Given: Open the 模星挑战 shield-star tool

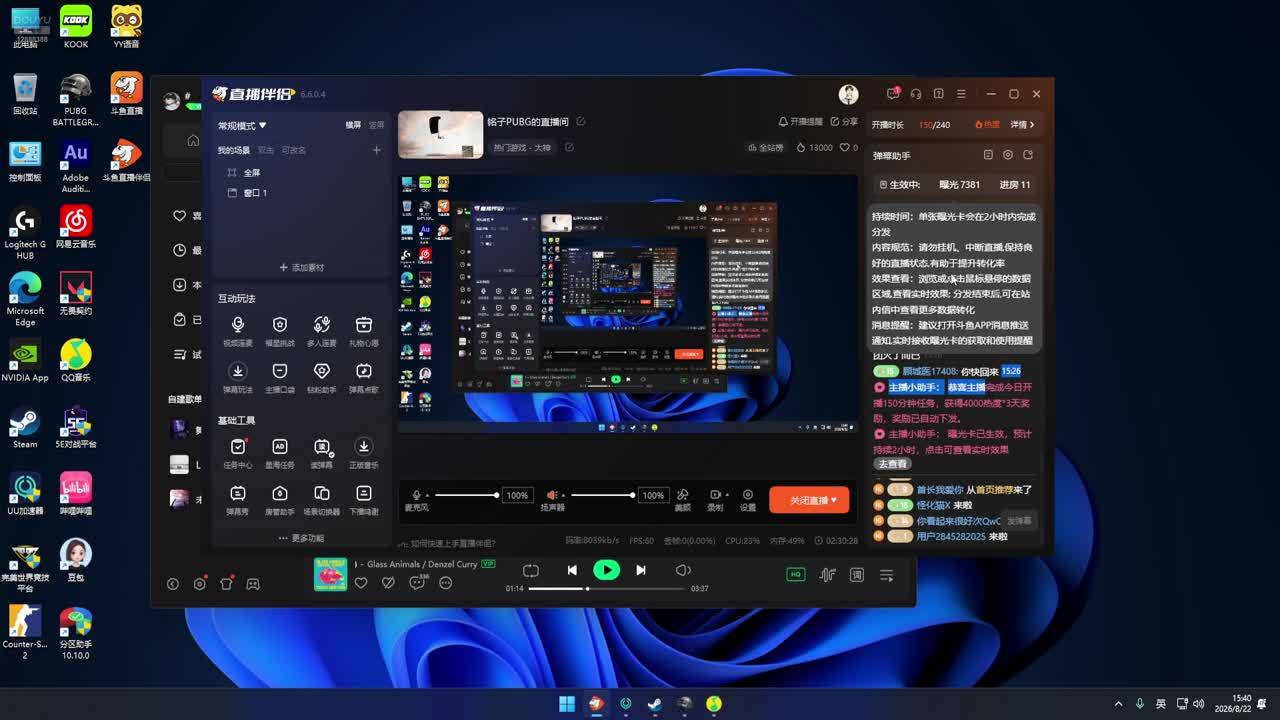Looking at the screenshot, I should coord(280,331).
